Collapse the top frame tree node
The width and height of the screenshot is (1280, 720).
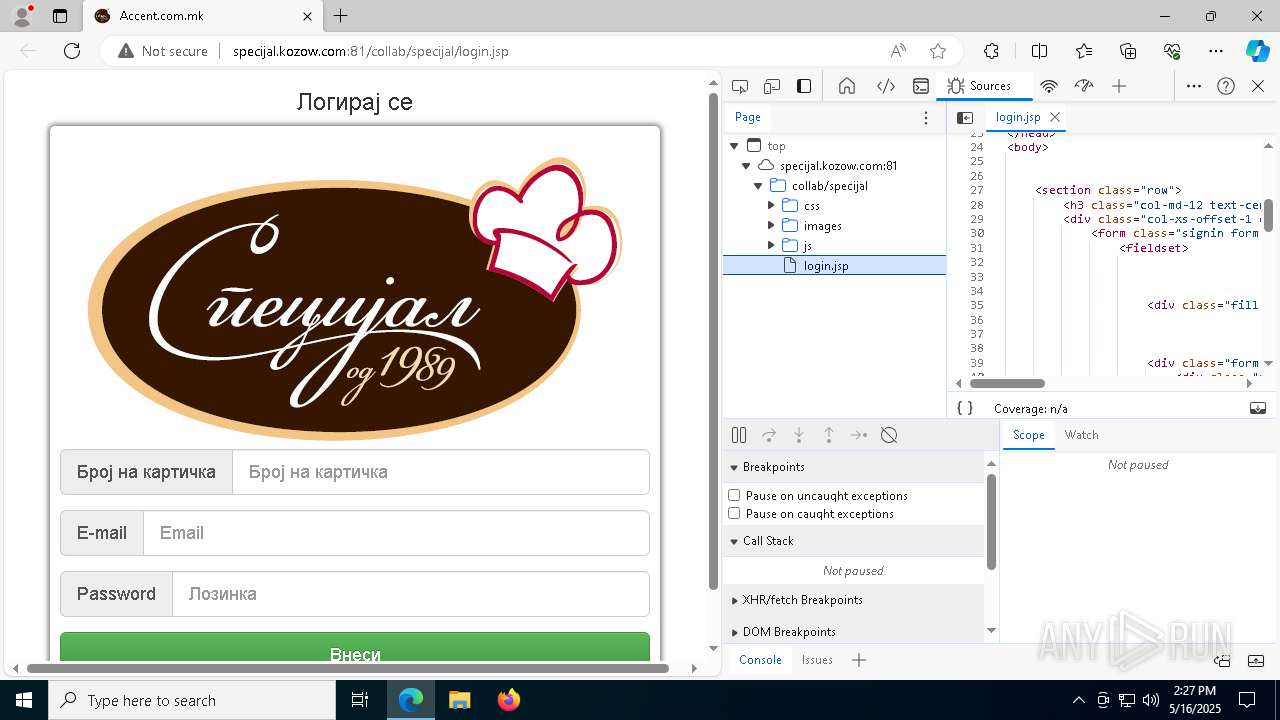(x=734, y=146)
